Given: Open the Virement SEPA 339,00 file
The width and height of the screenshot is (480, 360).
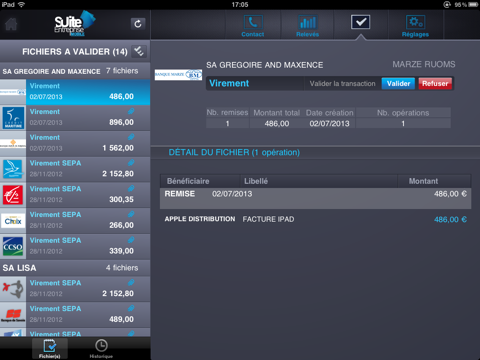Looking at the screenshot, I should click(75, 246).
